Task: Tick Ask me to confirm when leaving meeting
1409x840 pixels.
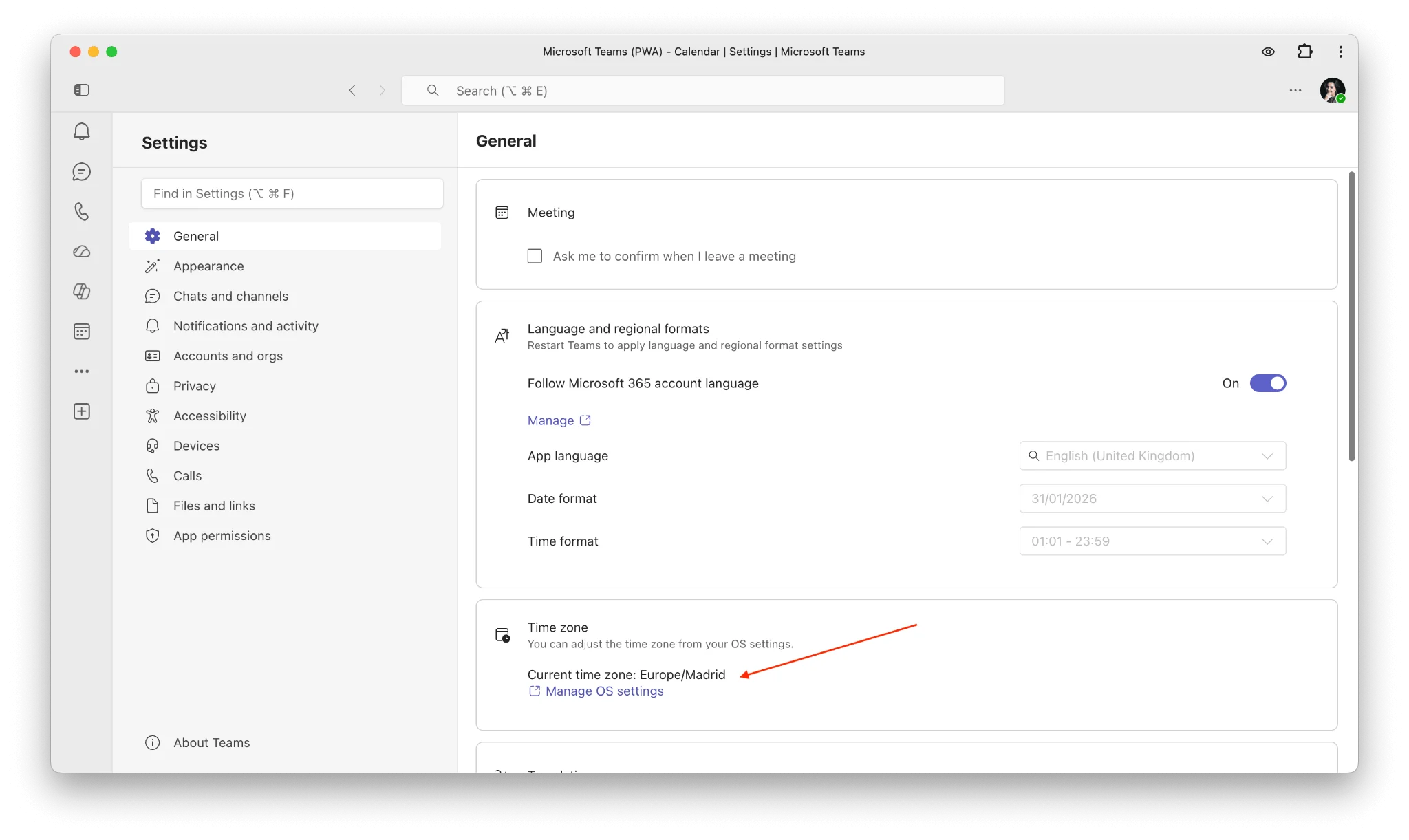Action: coord(535,256)
